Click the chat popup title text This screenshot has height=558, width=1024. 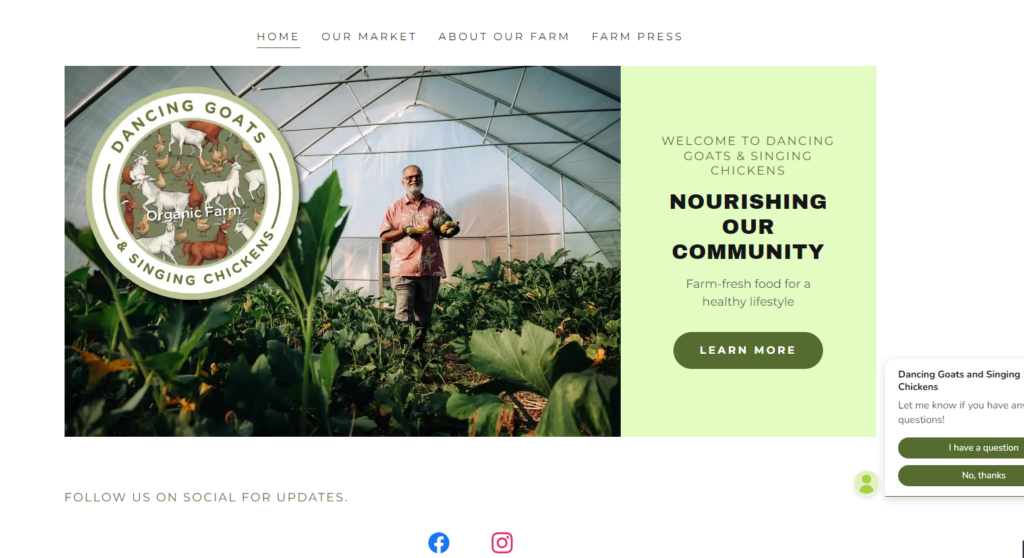tap(959, 380)
